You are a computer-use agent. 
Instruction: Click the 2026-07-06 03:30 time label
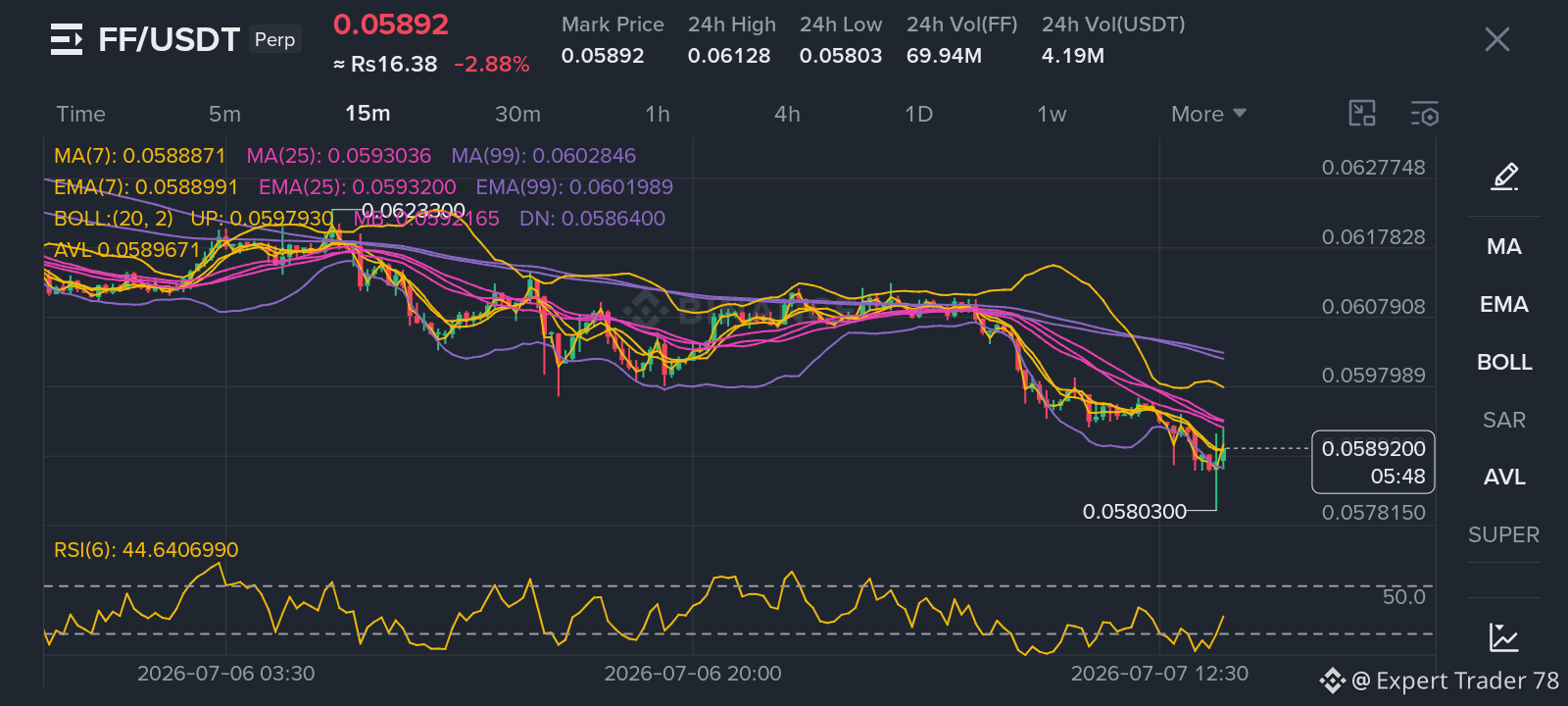(x=226, y=674)
